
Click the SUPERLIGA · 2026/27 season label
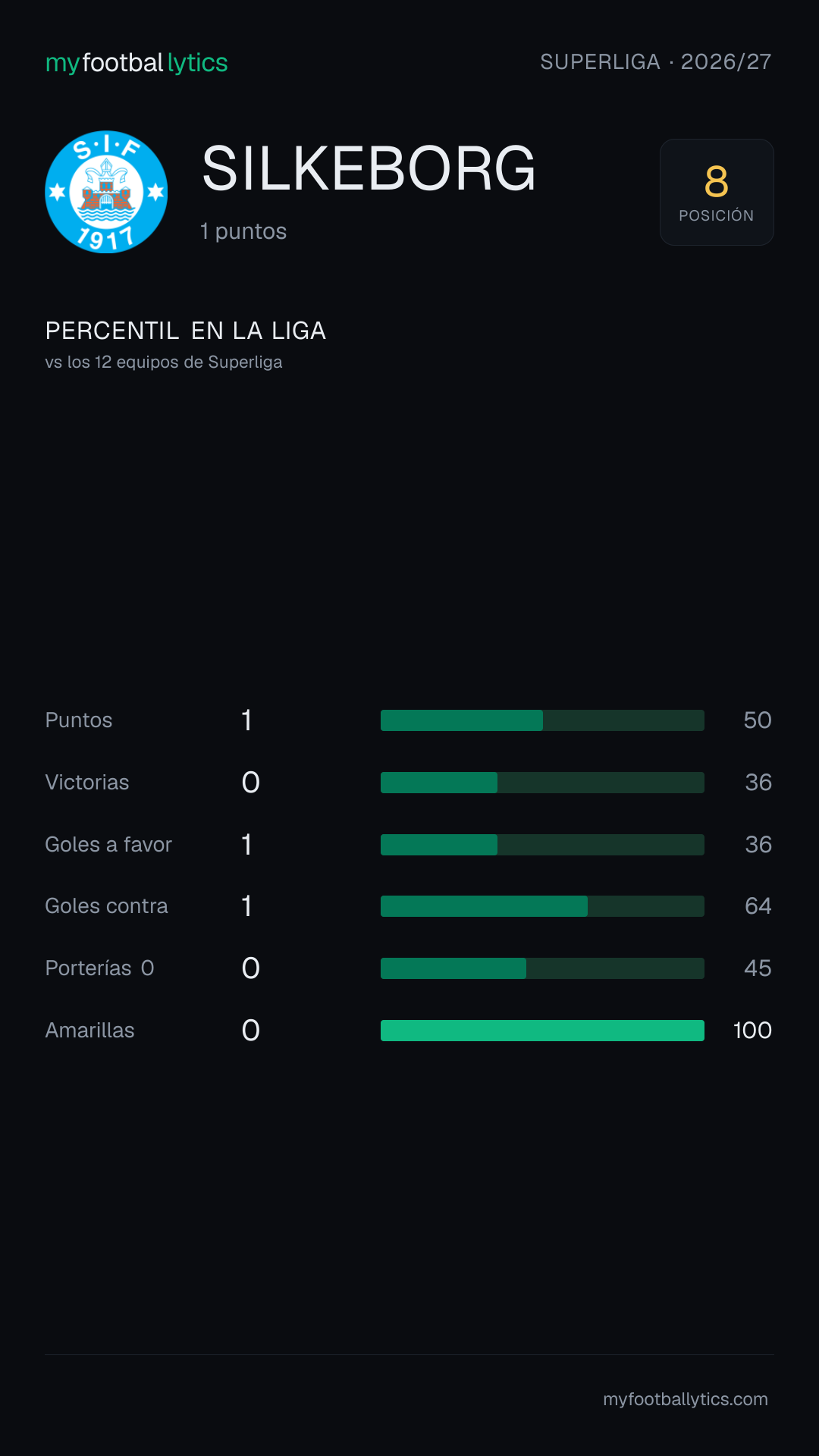[656, 61]
